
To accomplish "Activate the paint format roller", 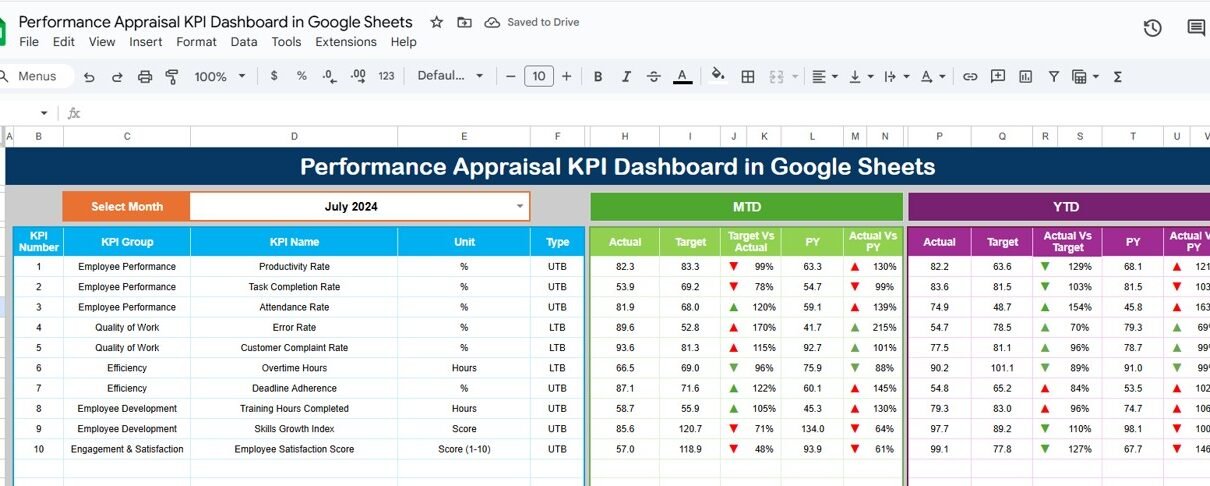I will pos(171,77).
